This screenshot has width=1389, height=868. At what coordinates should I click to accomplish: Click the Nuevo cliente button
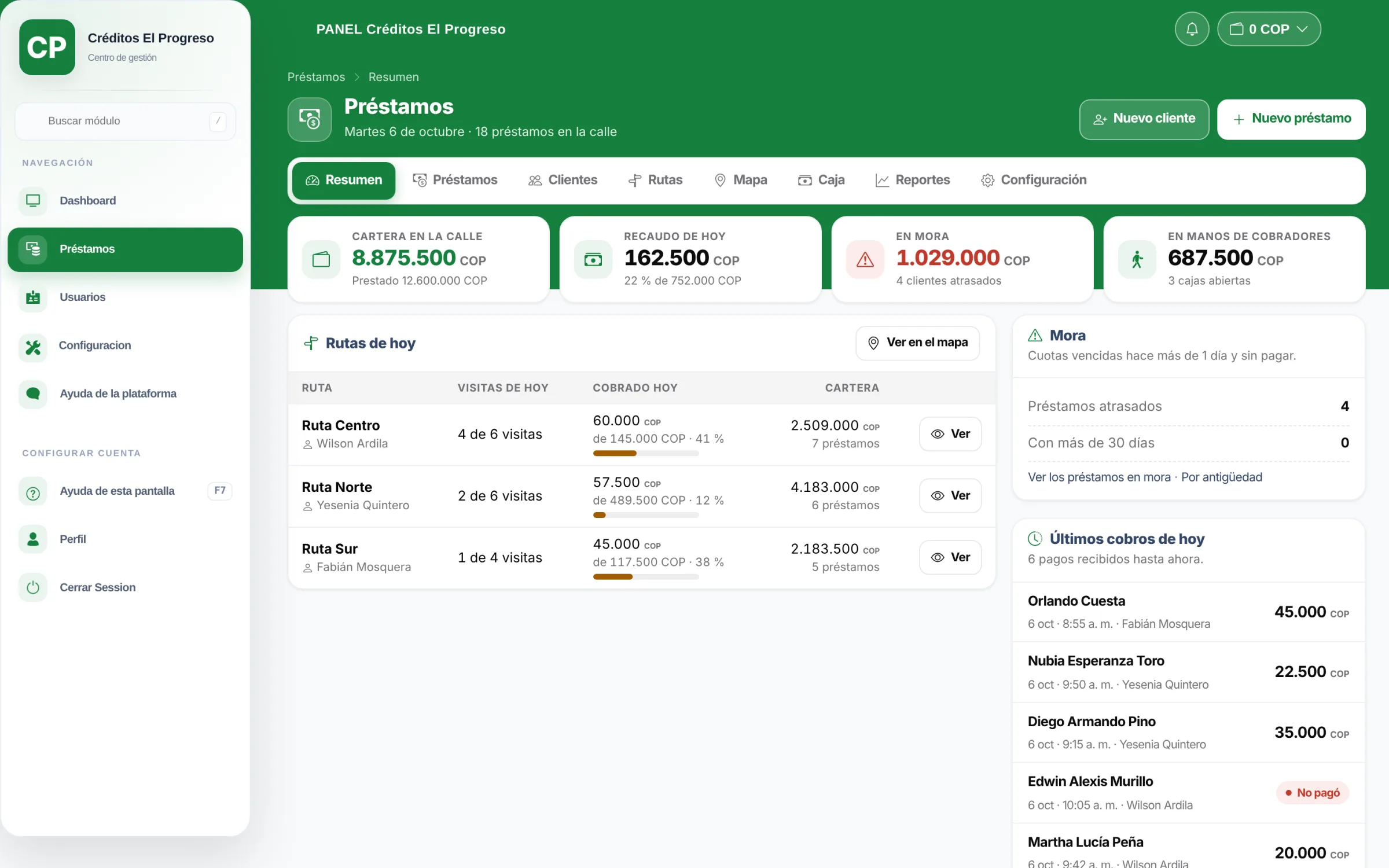pos(1144,119)
